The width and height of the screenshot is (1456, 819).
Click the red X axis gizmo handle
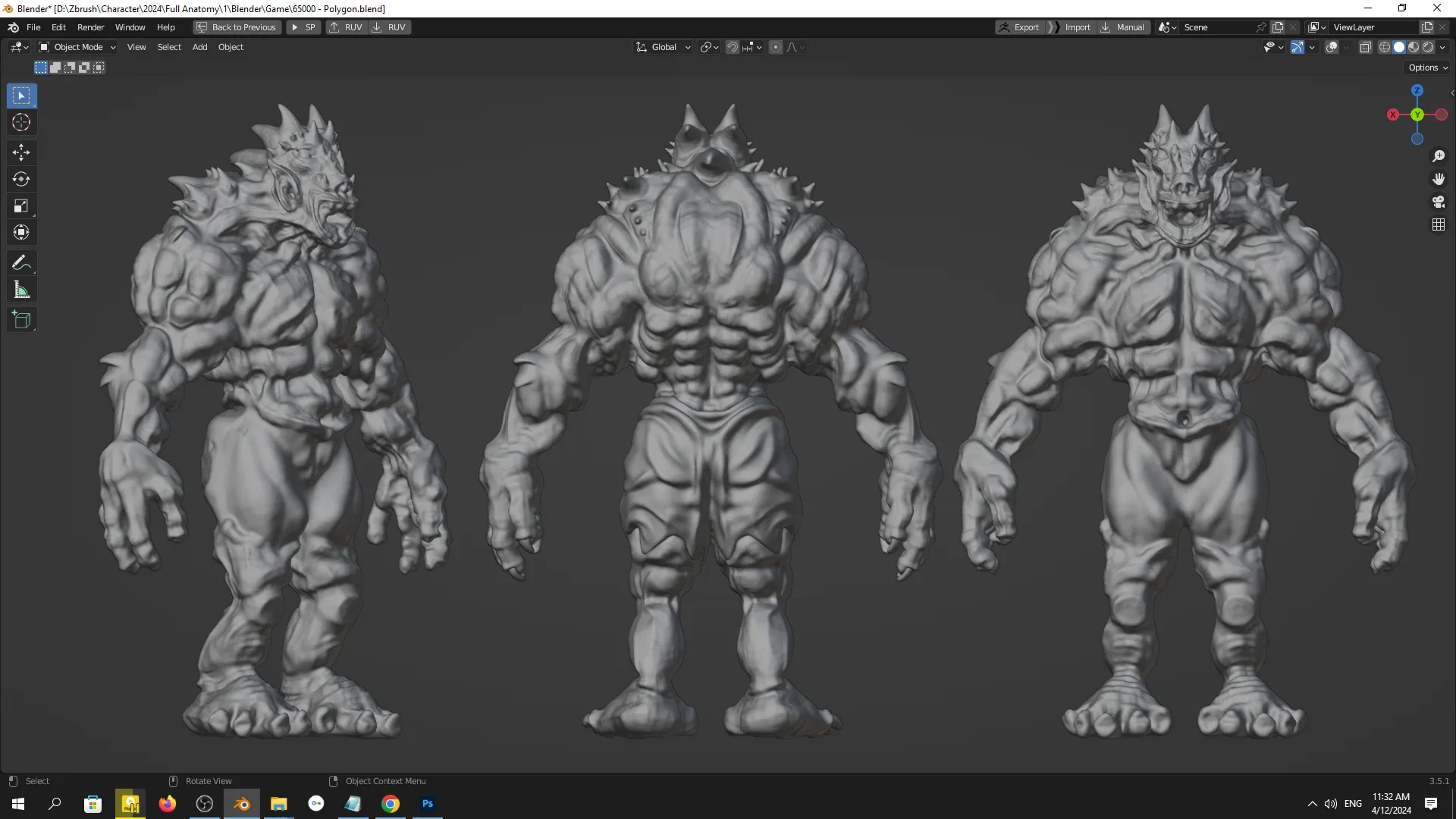(x=1393, y=115)
